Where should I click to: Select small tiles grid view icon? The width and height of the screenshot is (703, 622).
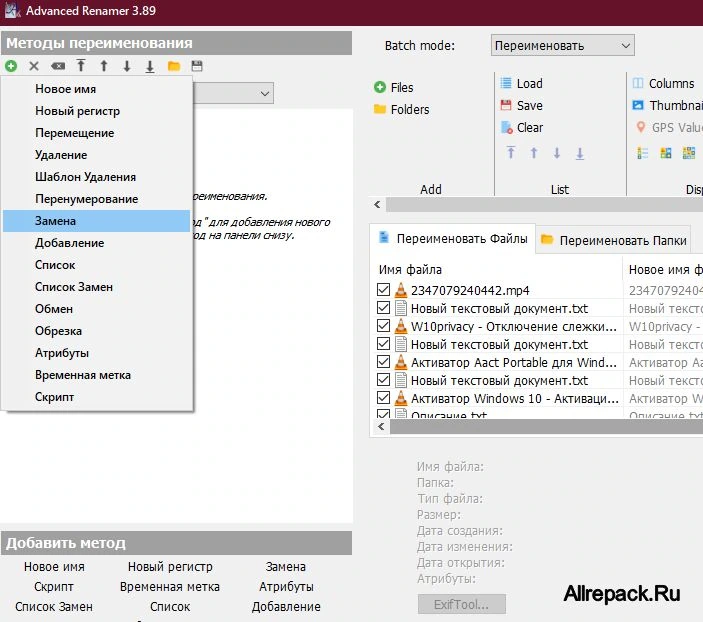[689, 153]
